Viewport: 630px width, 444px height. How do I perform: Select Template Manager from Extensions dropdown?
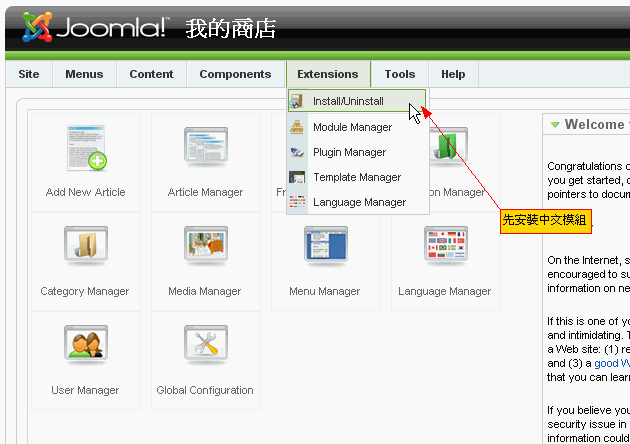tap(357, 177)
